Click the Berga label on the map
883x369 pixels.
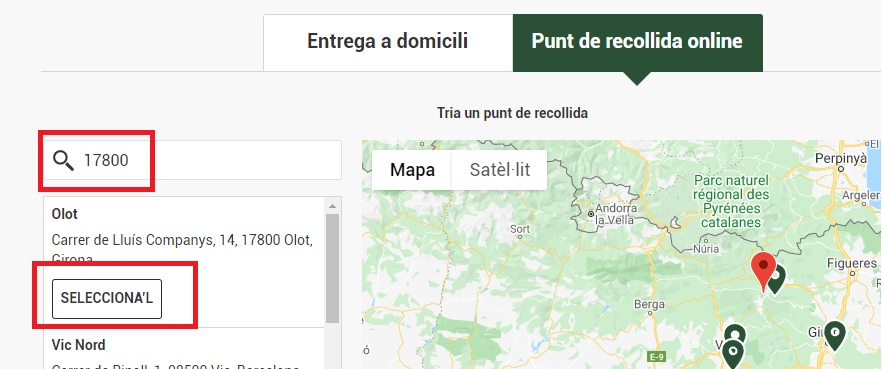point(649,305)
